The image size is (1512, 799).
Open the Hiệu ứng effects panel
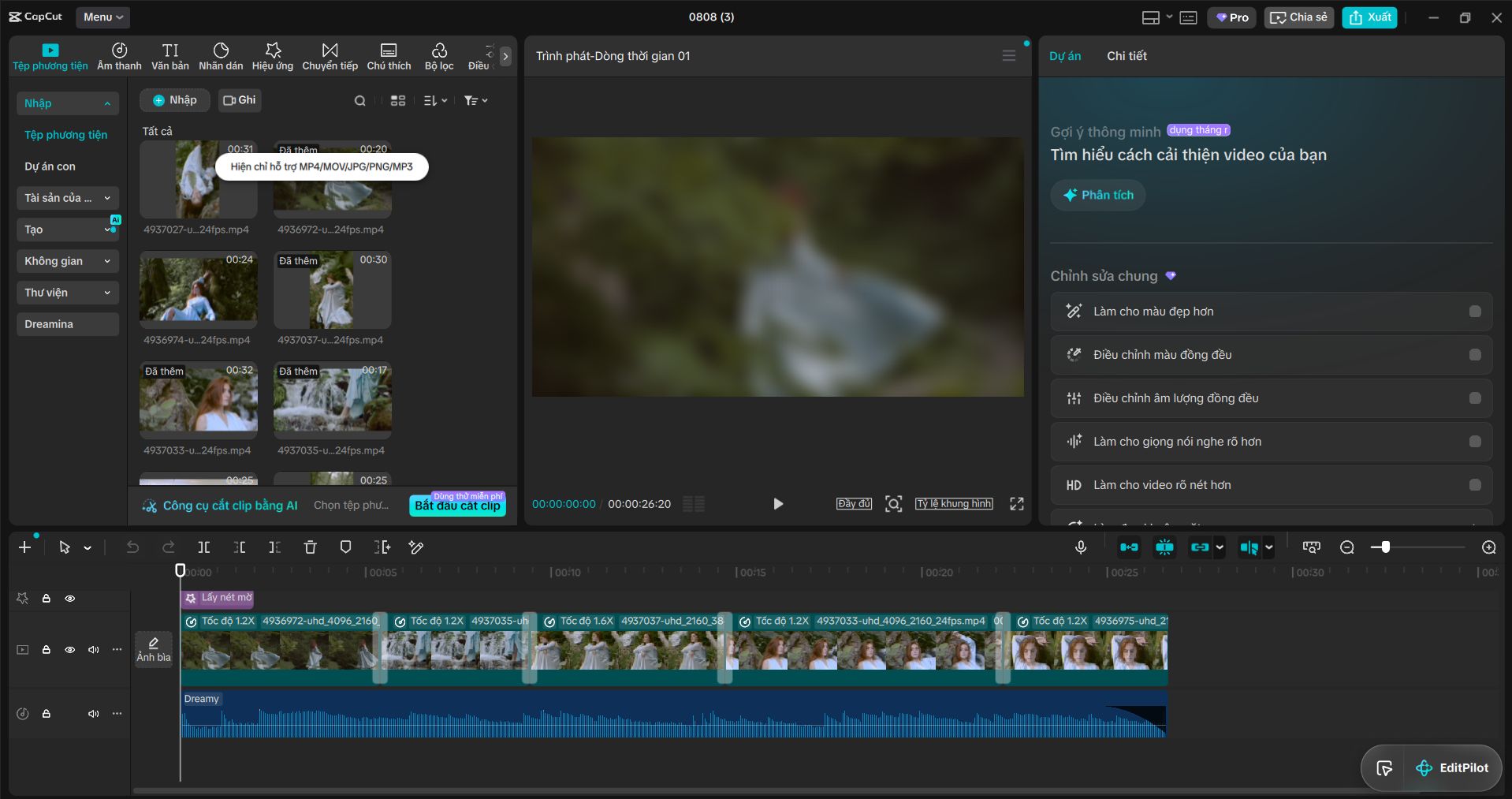[273, 56]
